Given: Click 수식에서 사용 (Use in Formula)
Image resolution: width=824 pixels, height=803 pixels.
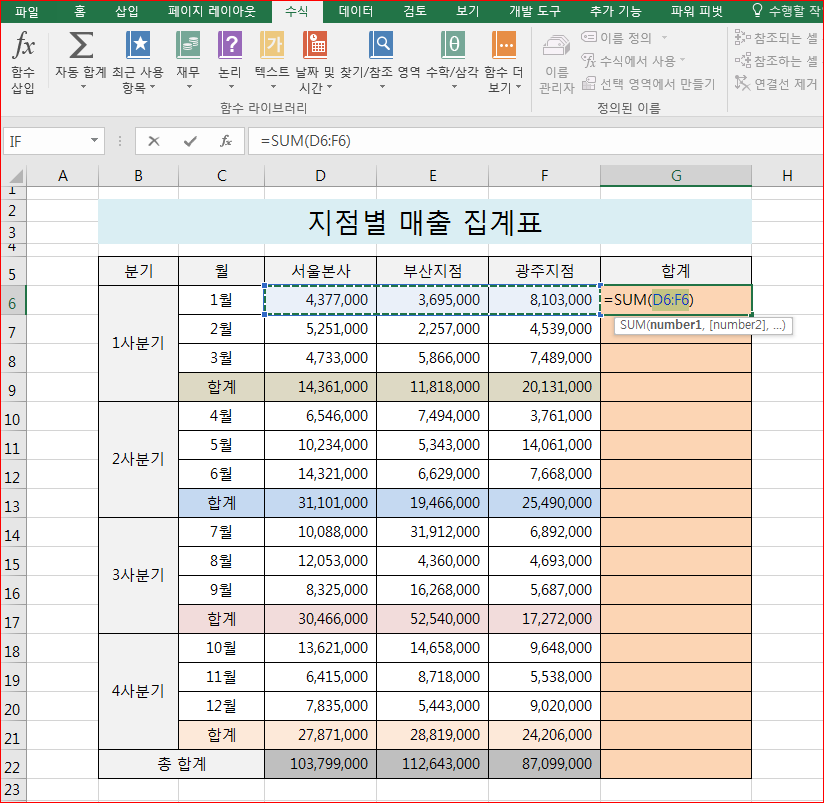Looking at the screenshot, I should click(x=629, y=60).
